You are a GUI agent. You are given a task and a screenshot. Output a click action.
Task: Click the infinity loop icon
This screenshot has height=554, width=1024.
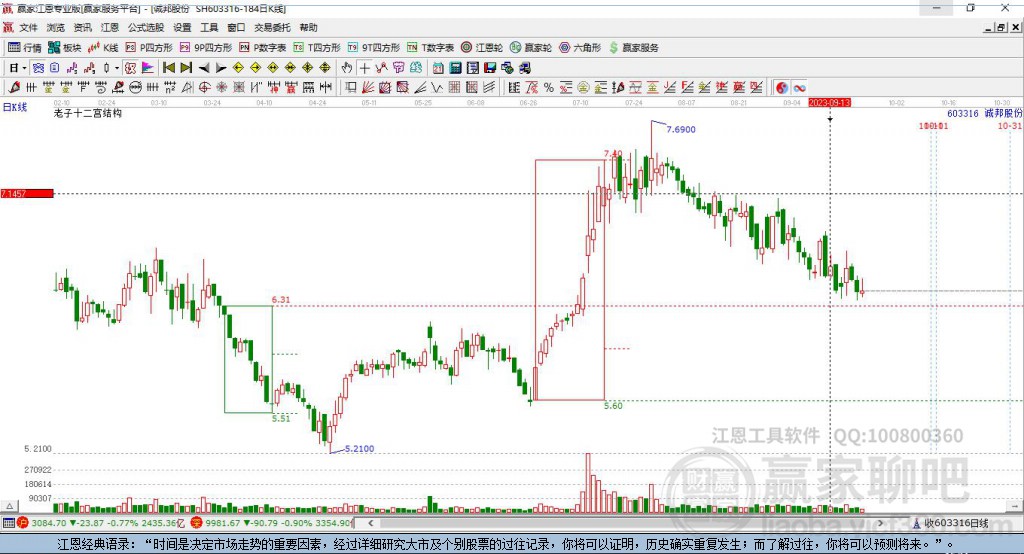point(799,88)
